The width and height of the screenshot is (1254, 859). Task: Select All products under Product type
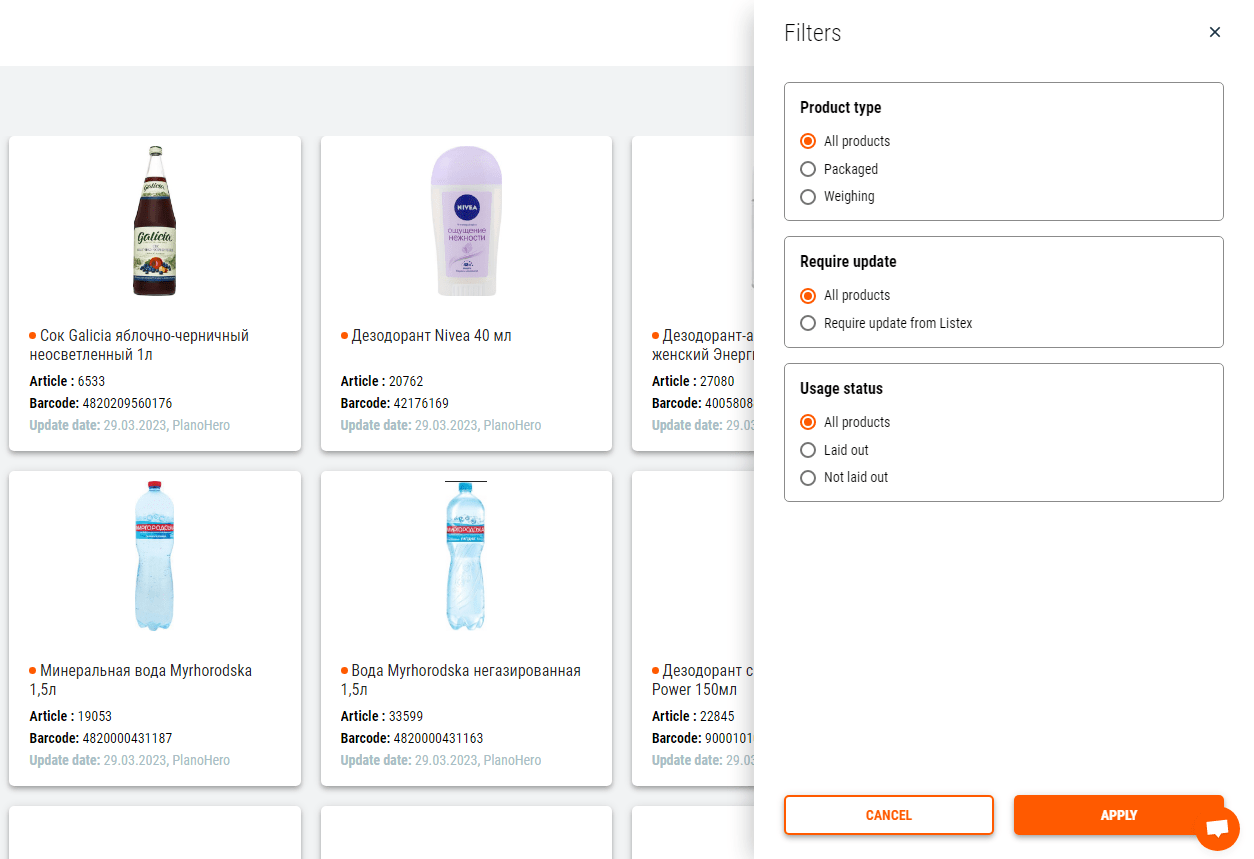point(807,141)
